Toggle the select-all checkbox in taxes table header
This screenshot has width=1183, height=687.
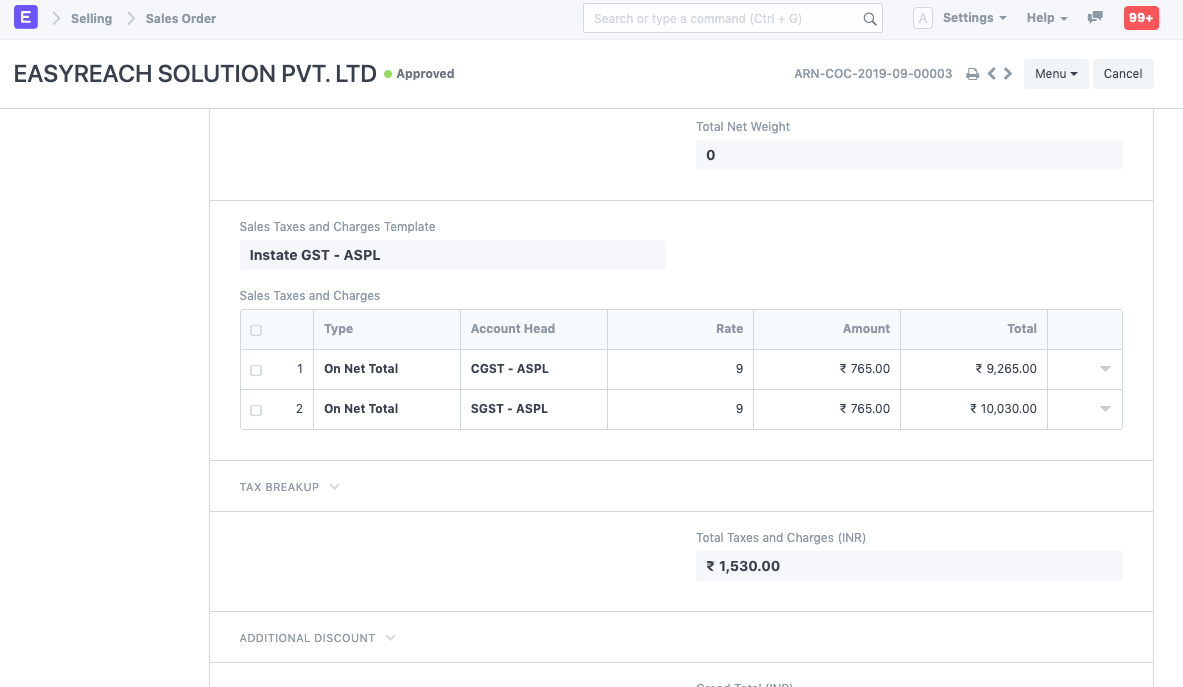pyautogui.click(x=256, y=330)
